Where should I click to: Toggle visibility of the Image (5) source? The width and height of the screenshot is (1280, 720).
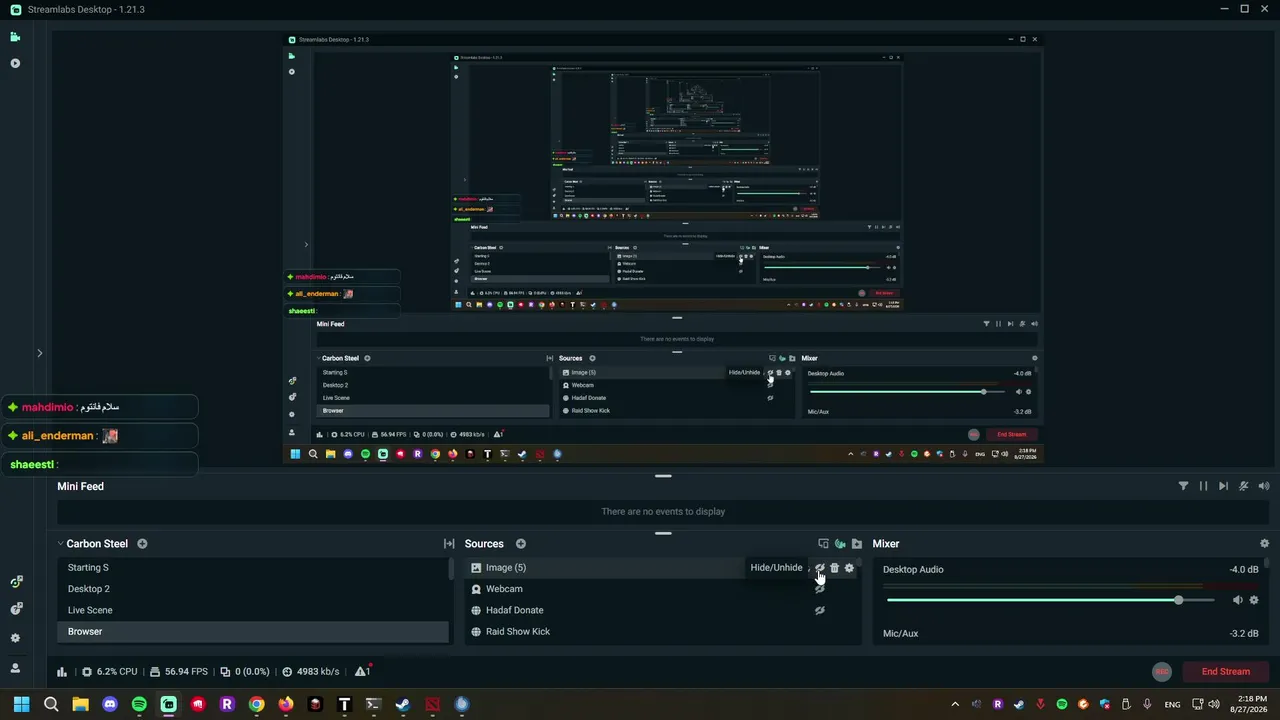819,568
